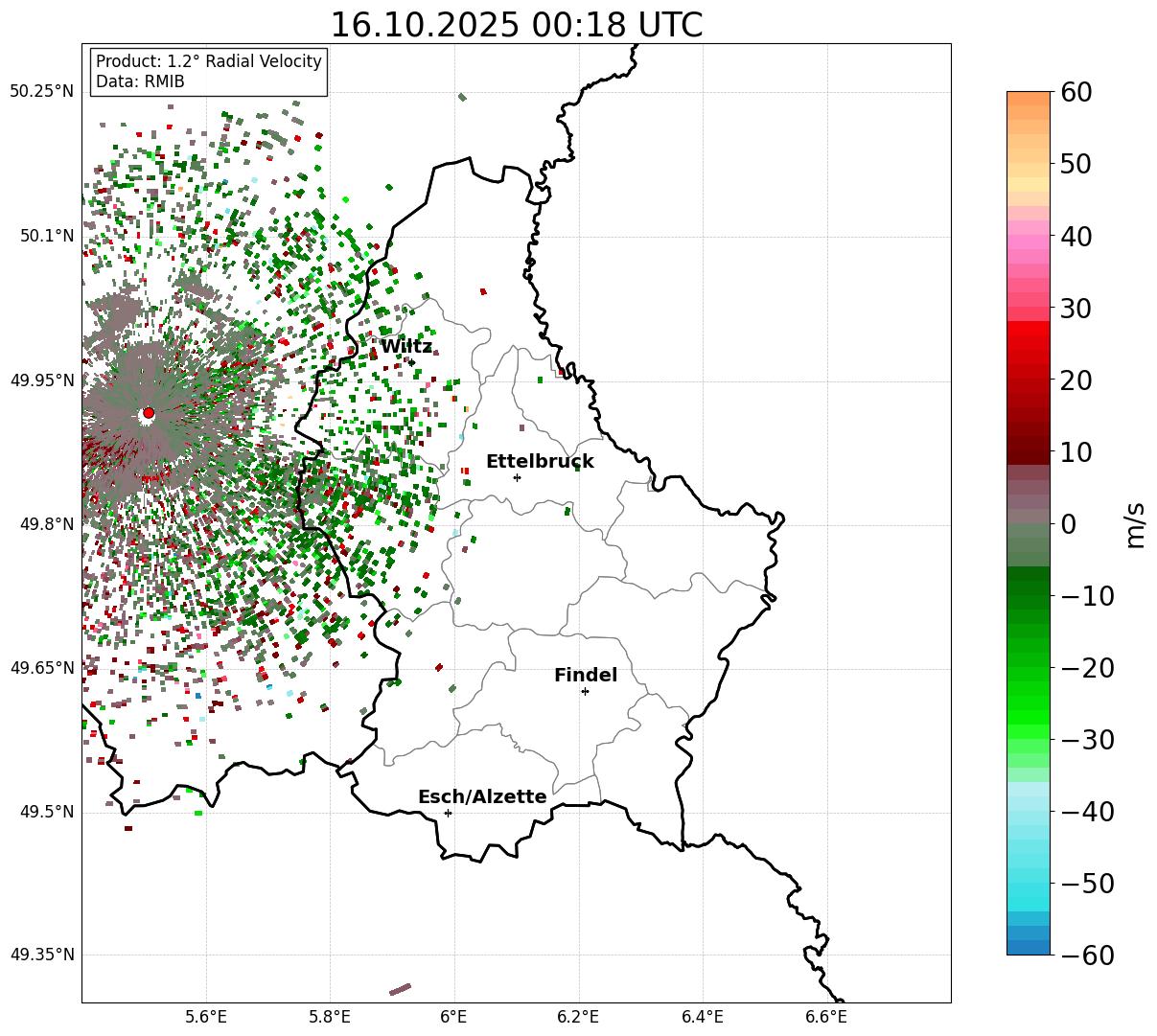
Task: Click the colorbar value 0
Action: [x=1069, y=524]
